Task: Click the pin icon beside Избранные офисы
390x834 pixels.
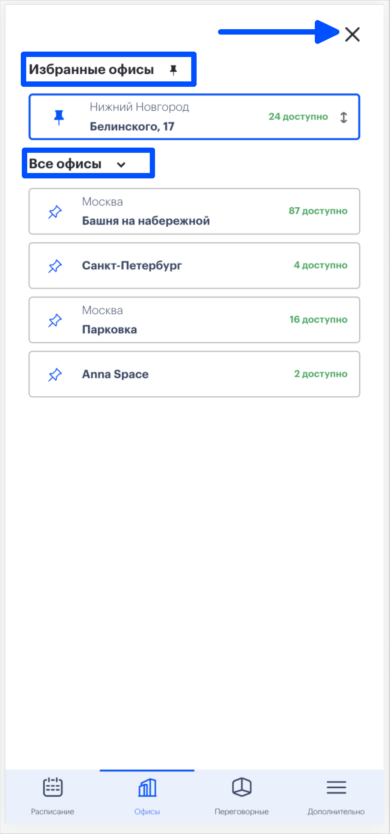Action: (x=173, y=70)
